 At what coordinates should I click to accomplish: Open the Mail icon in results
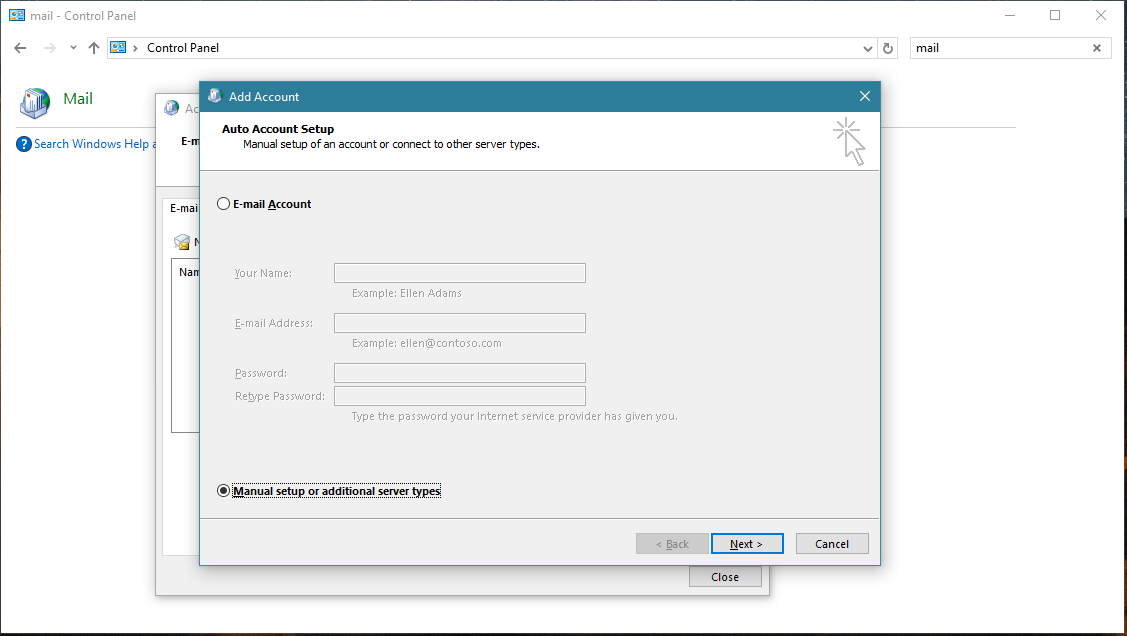[35, 101]
